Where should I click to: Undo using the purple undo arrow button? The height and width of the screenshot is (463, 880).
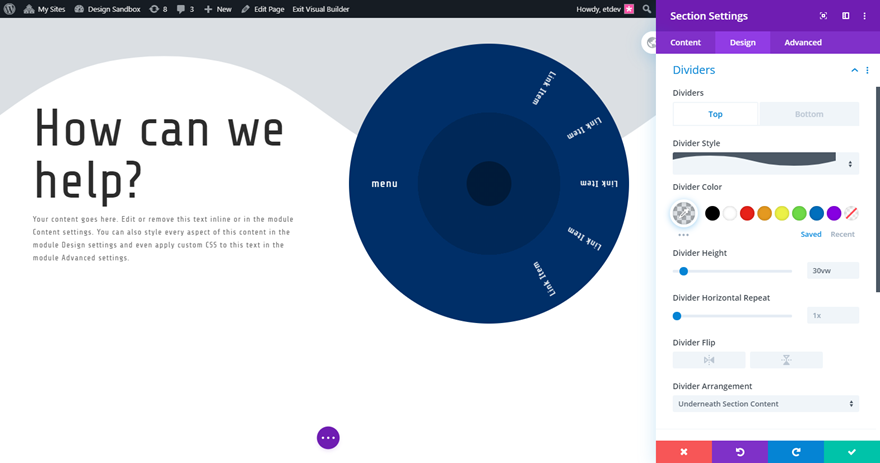coord(740,452)
